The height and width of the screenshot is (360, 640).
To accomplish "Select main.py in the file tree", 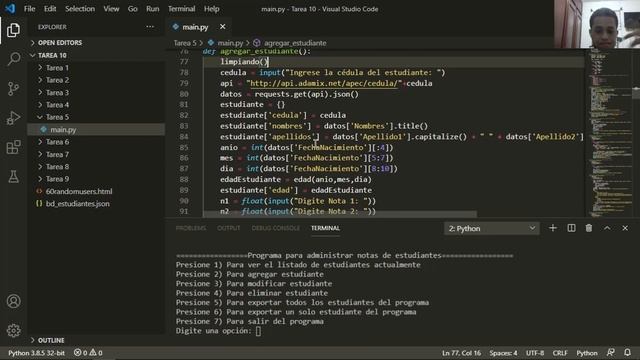I will pyautogui.click(x=63, y=130).
